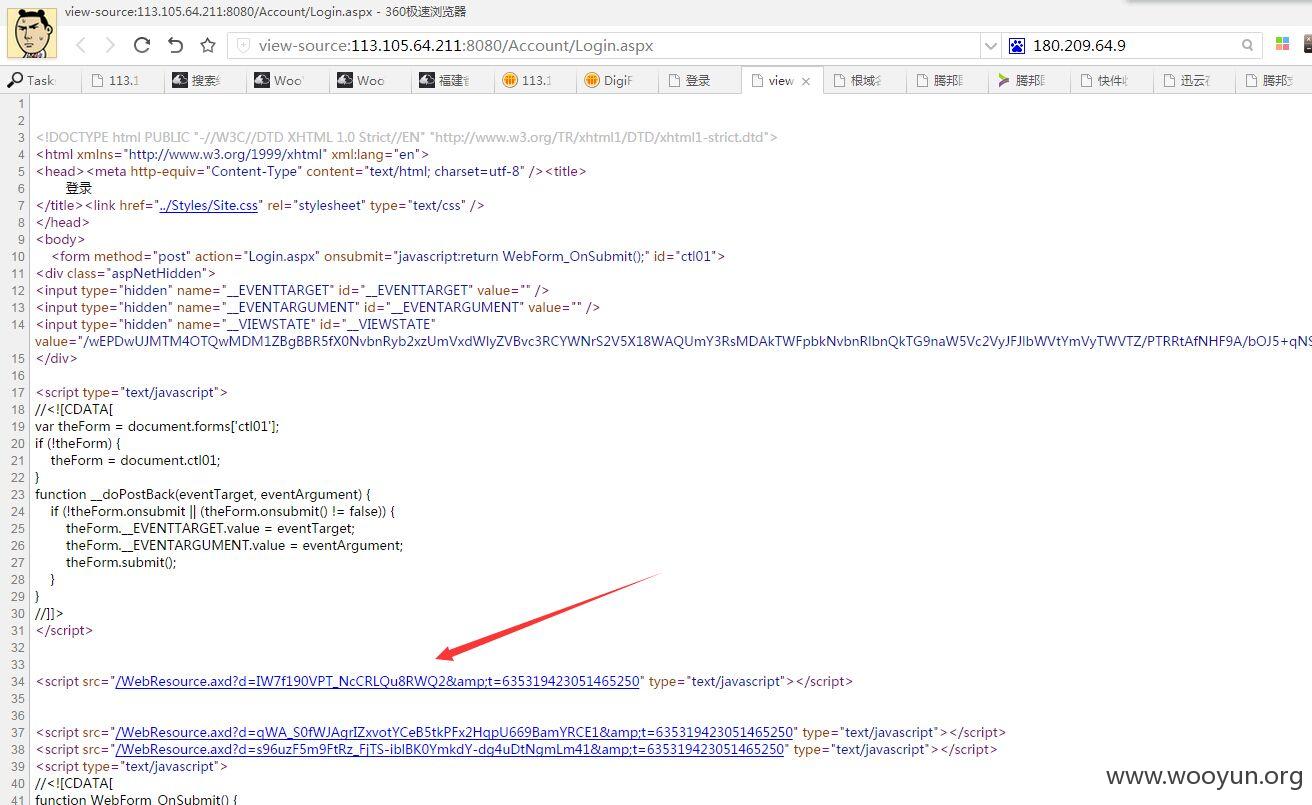Image resolution: width=1312 pixels, height=805 pixels.
Task: Switch to the 福建 tab
Action: pos(452,80)
